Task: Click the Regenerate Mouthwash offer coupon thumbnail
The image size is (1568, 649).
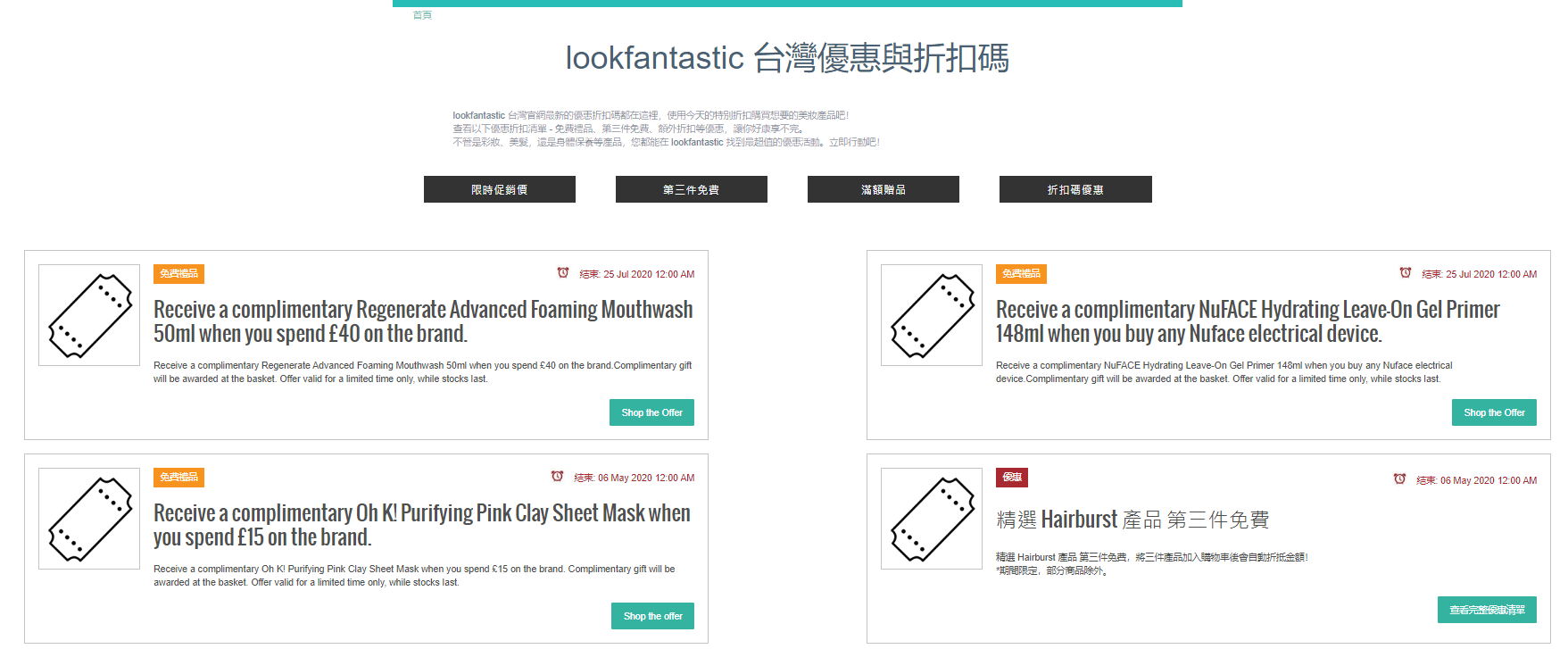Action: click(x=89, y=315)
